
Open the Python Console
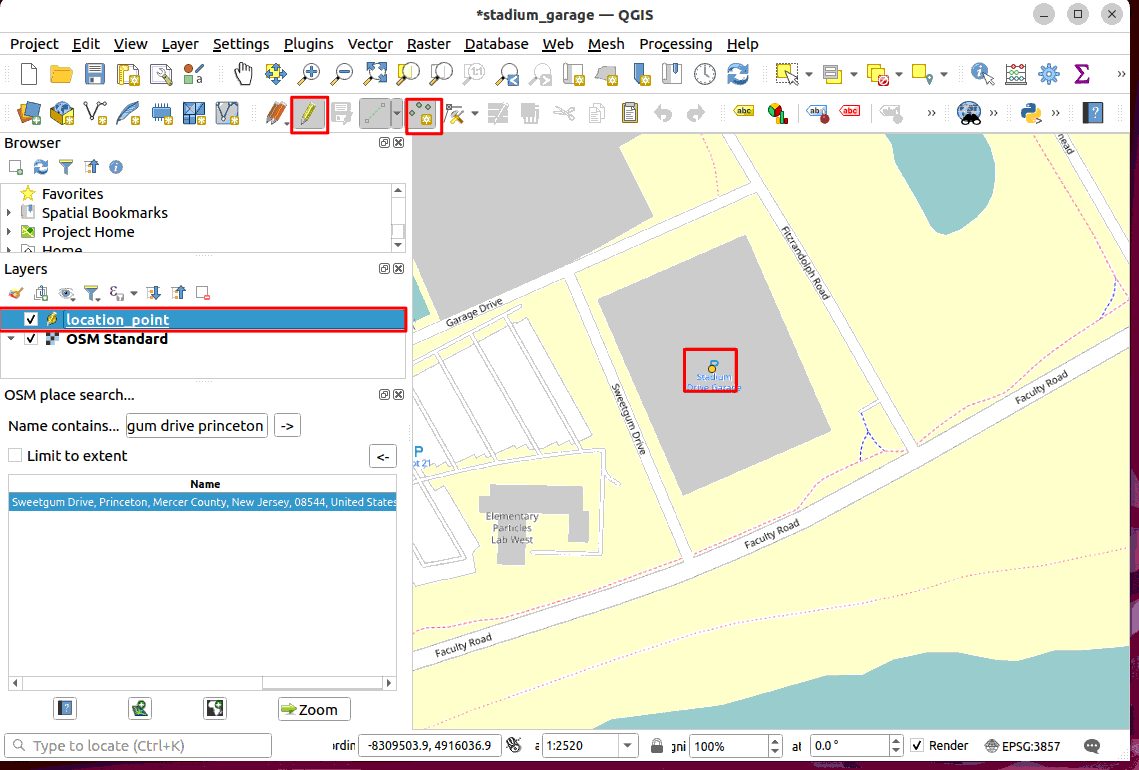pos(1031,114)
